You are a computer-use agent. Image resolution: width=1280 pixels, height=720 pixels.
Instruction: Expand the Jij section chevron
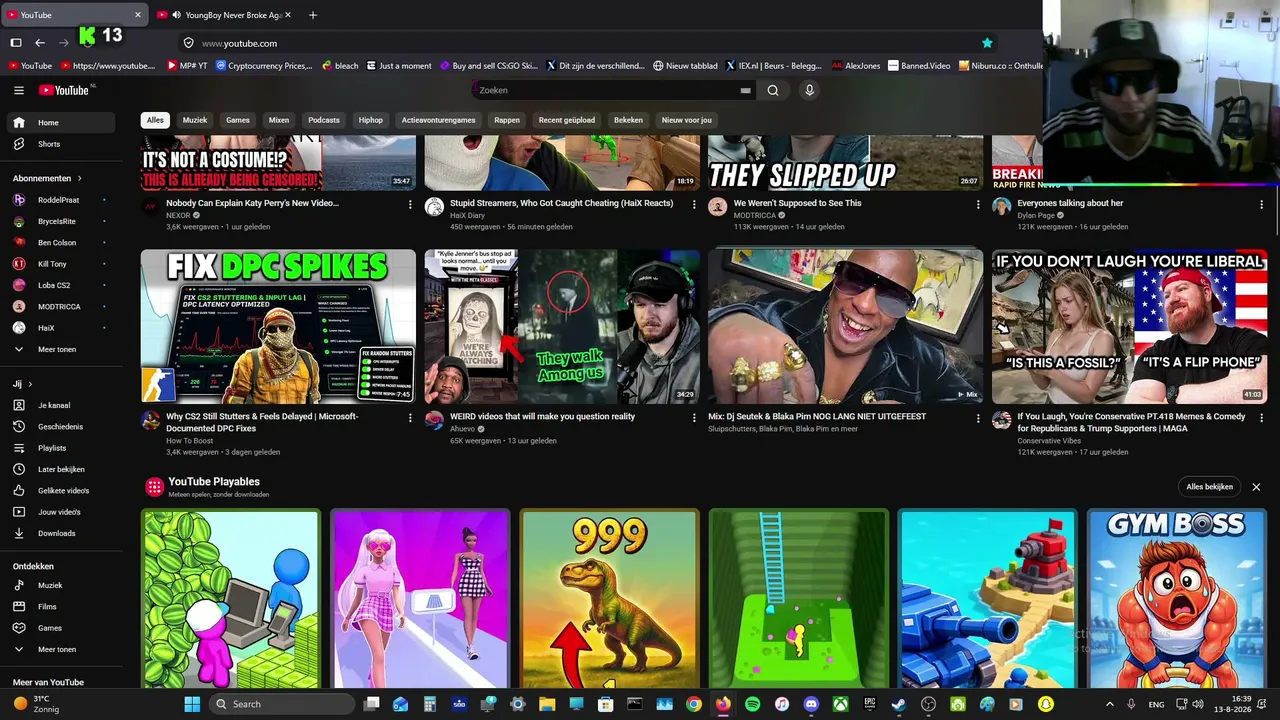(x=30, y=384)
